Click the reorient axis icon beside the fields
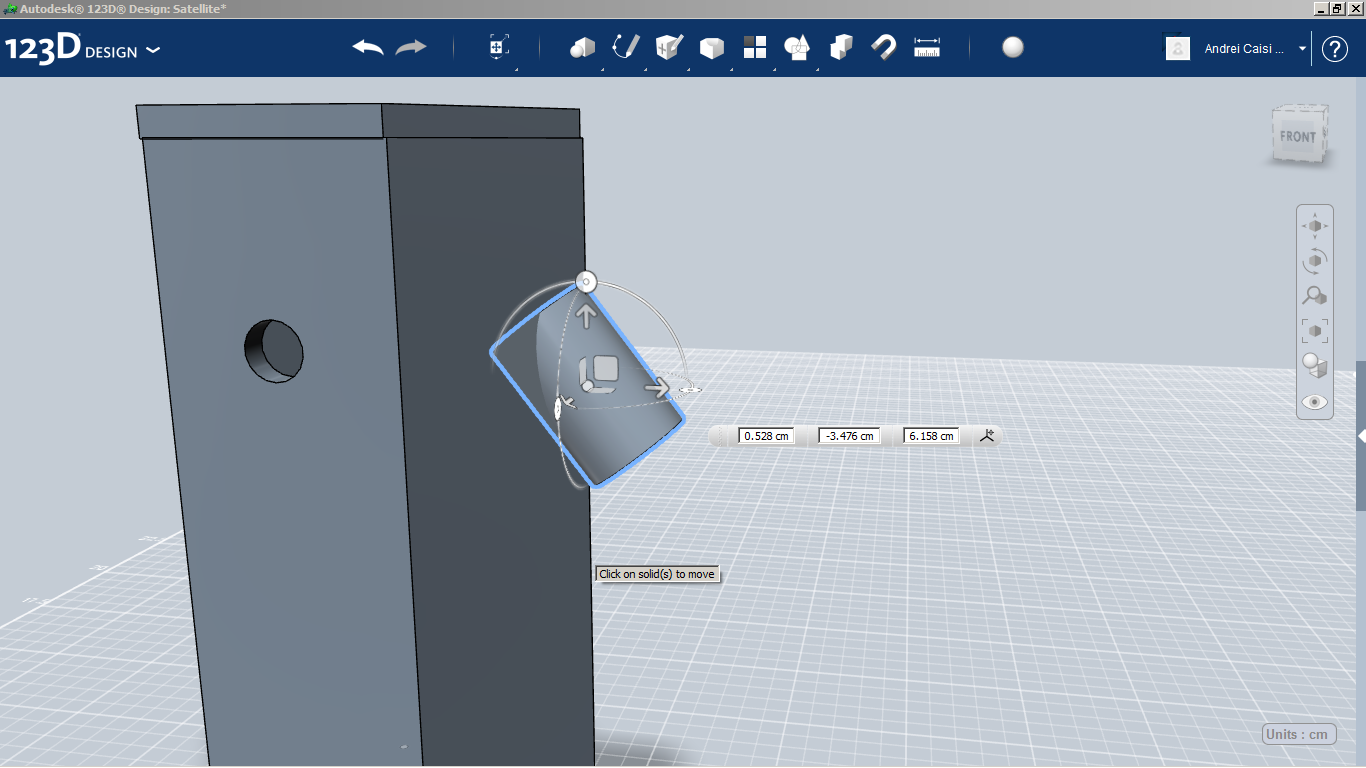The width and height of the screenshot is (1366, 768). 987,435
